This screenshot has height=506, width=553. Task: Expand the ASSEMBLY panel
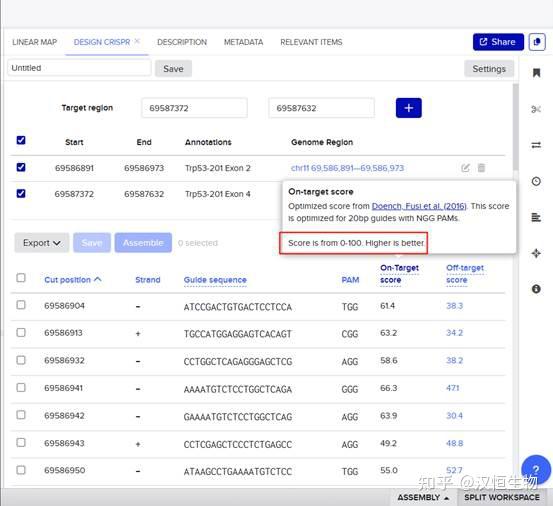(423, 498)
